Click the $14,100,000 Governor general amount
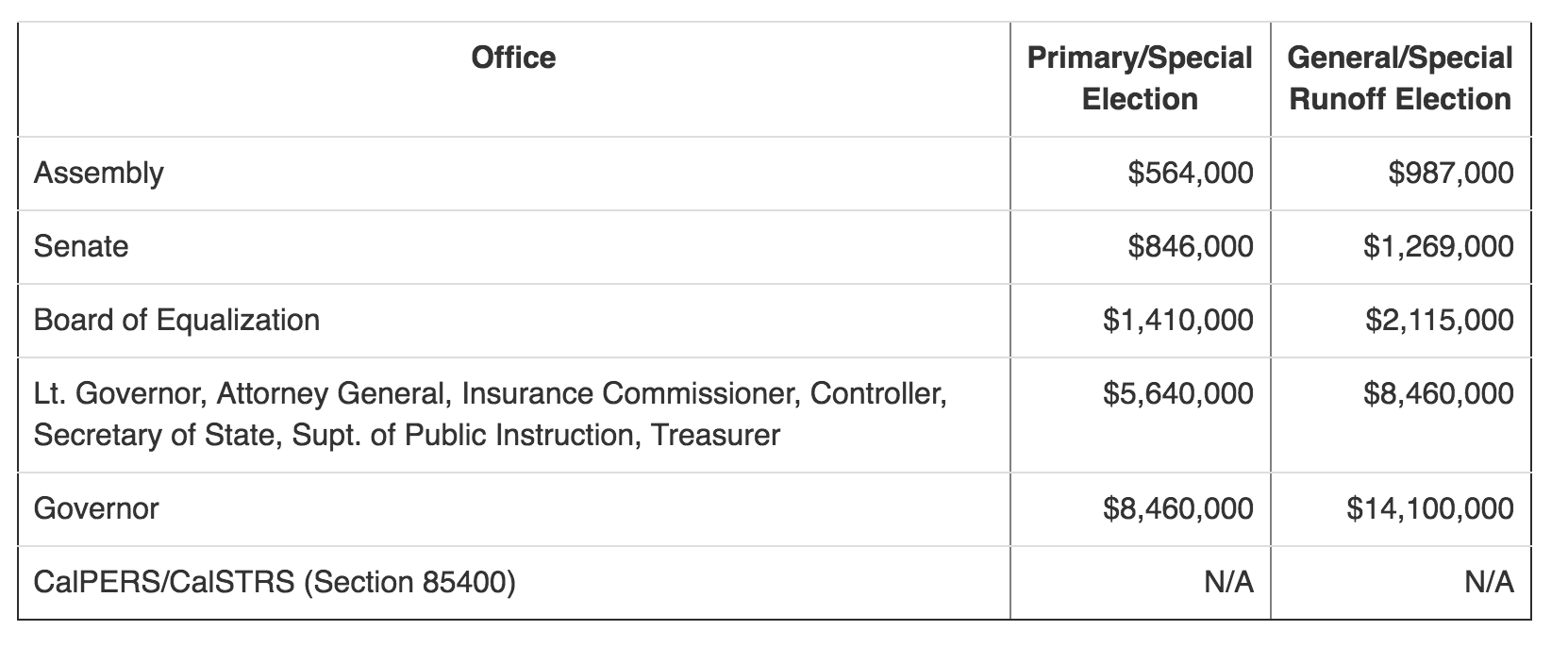 [1430, 508]
